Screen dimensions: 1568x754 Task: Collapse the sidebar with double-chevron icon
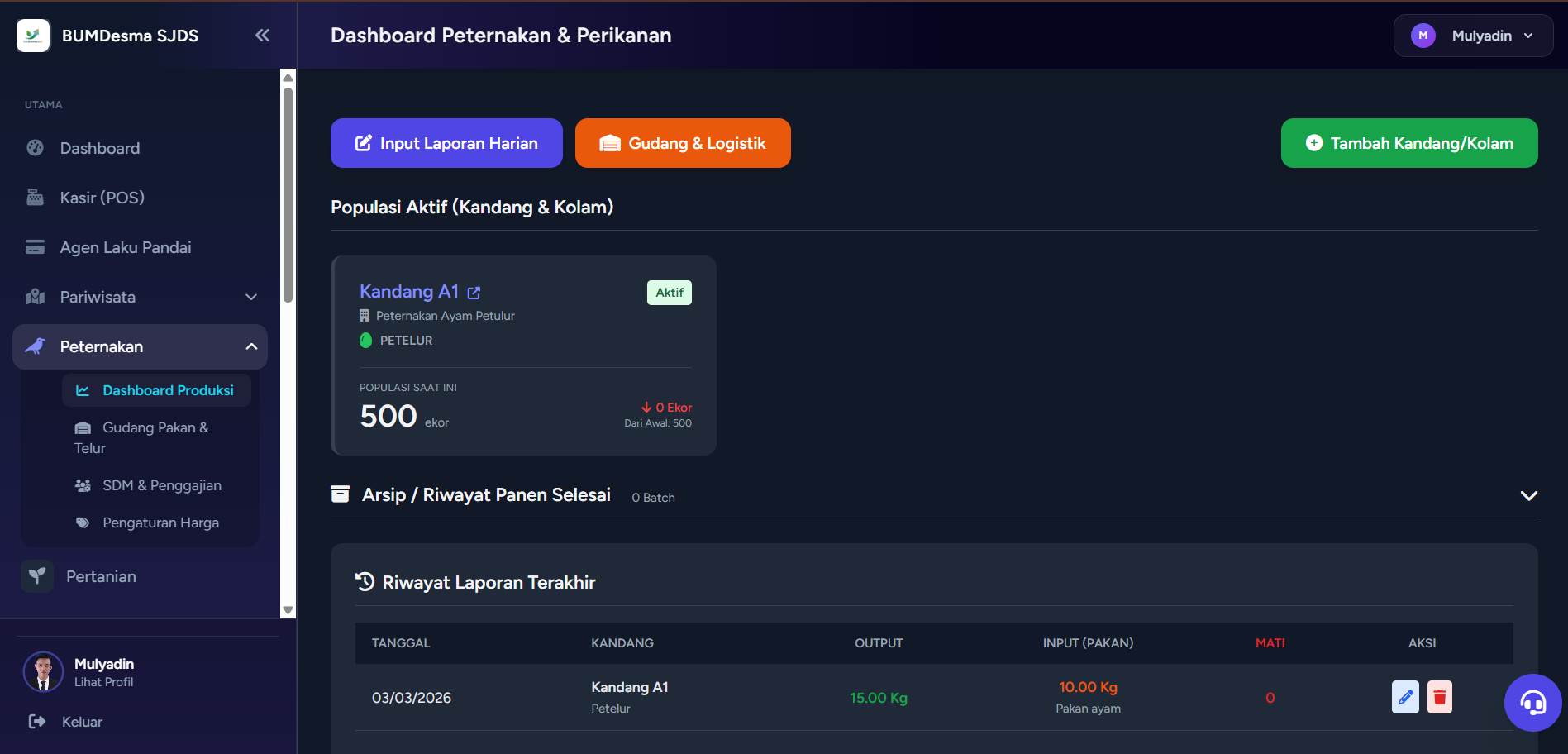[x=262, y=35]
